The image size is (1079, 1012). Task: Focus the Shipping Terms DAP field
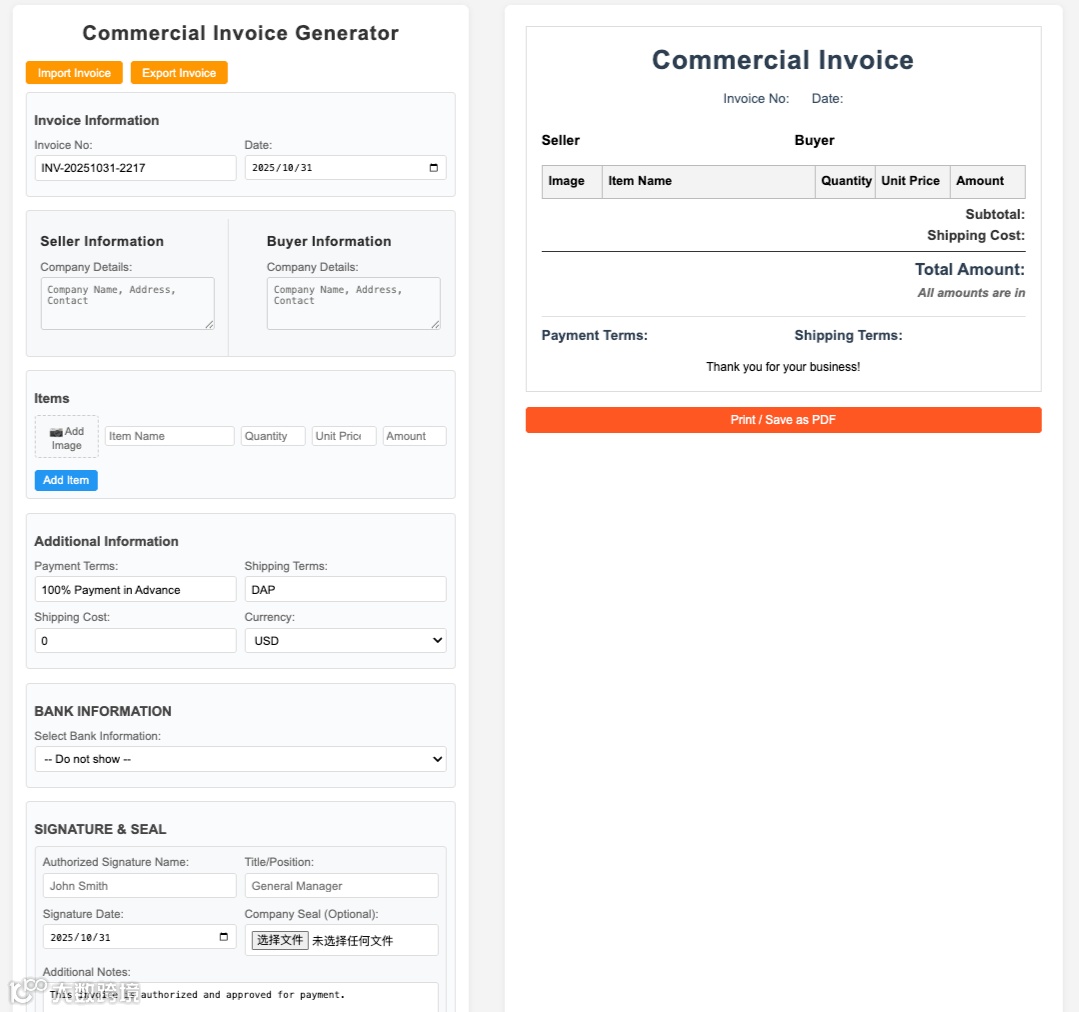(345, 590)
